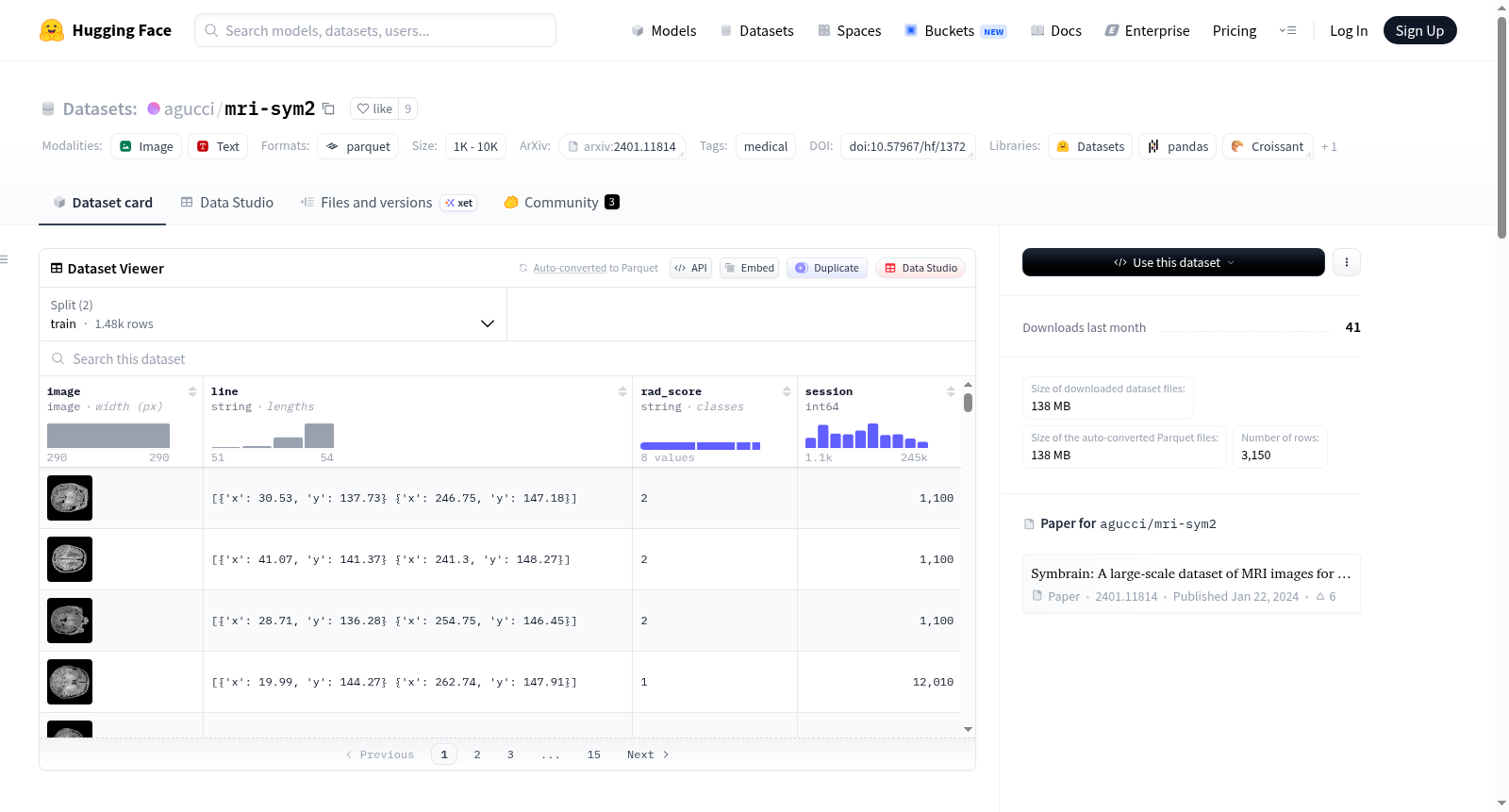The width and height of the screenshot is (1509, 812).
Task: Click the 1K - 10K size tag
Action: point(475,146)
